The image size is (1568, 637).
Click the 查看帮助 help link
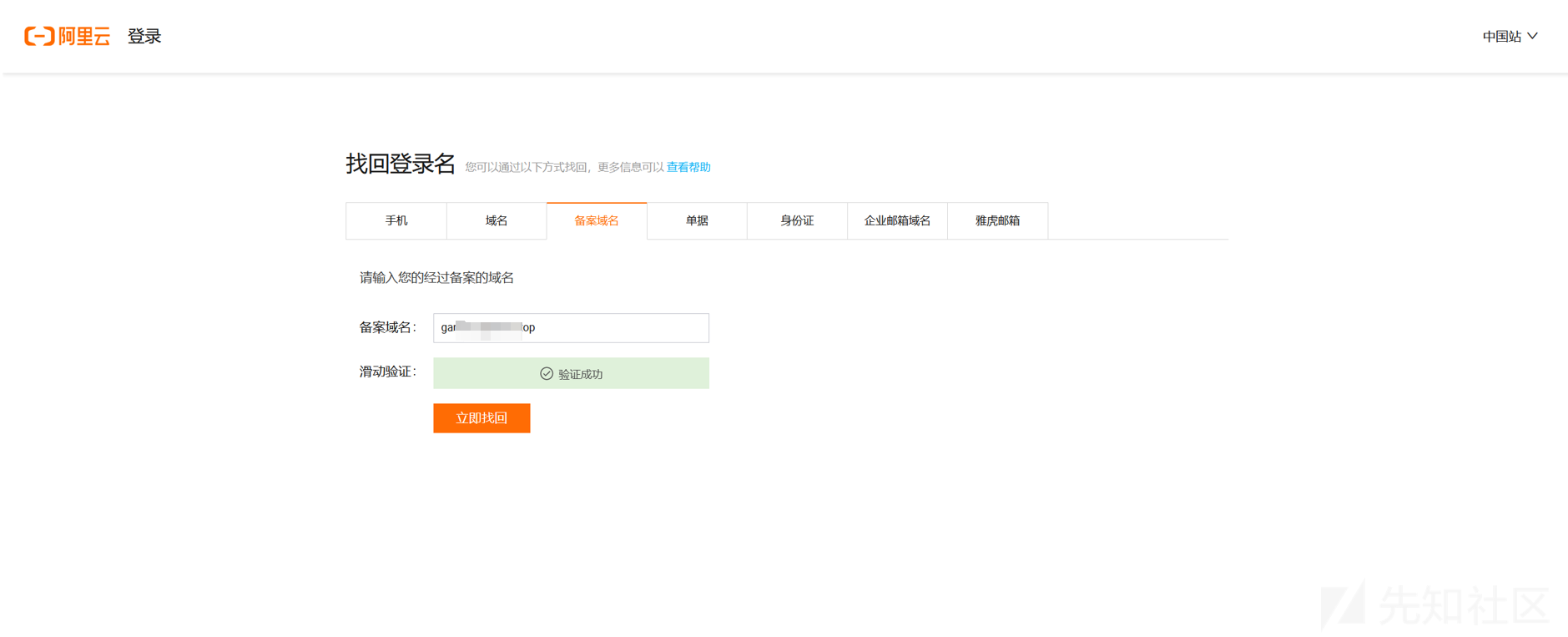coord(688,167)
